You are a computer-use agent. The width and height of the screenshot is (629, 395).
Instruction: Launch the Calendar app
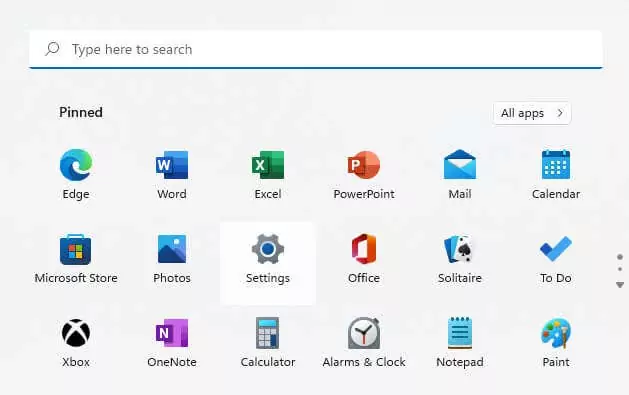tap(556, 174)
